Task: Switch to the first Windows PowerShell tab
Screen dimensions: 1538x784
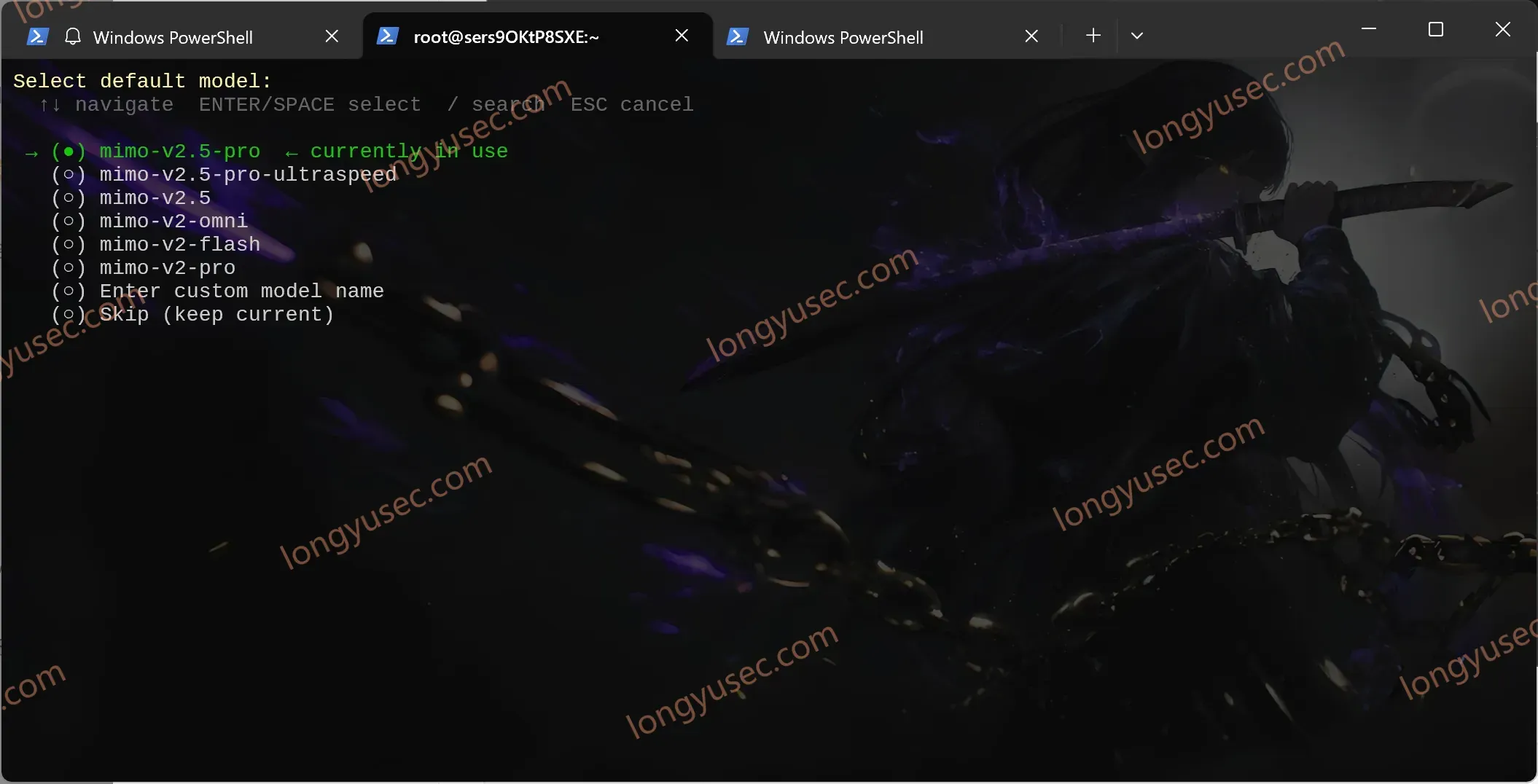Action: click(182, 36)
